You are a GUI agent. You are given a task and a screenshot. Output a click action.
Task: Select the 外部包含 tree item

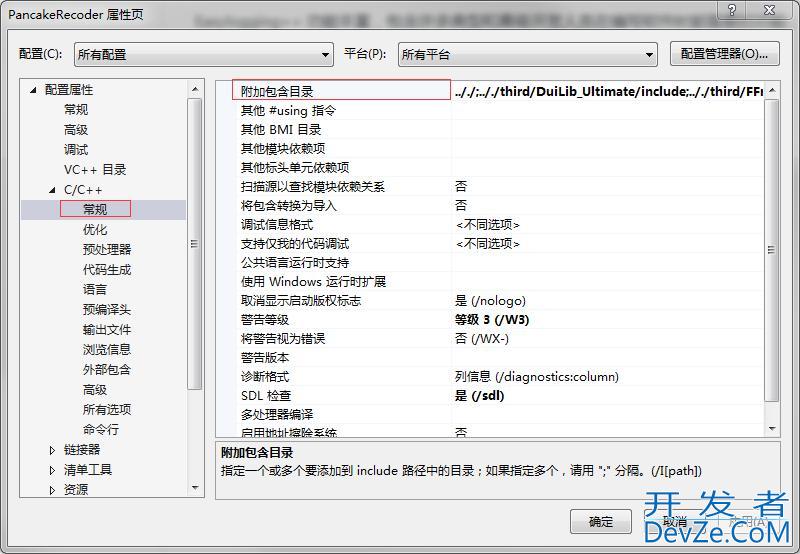pyautogui.click(x=107, y=369)
